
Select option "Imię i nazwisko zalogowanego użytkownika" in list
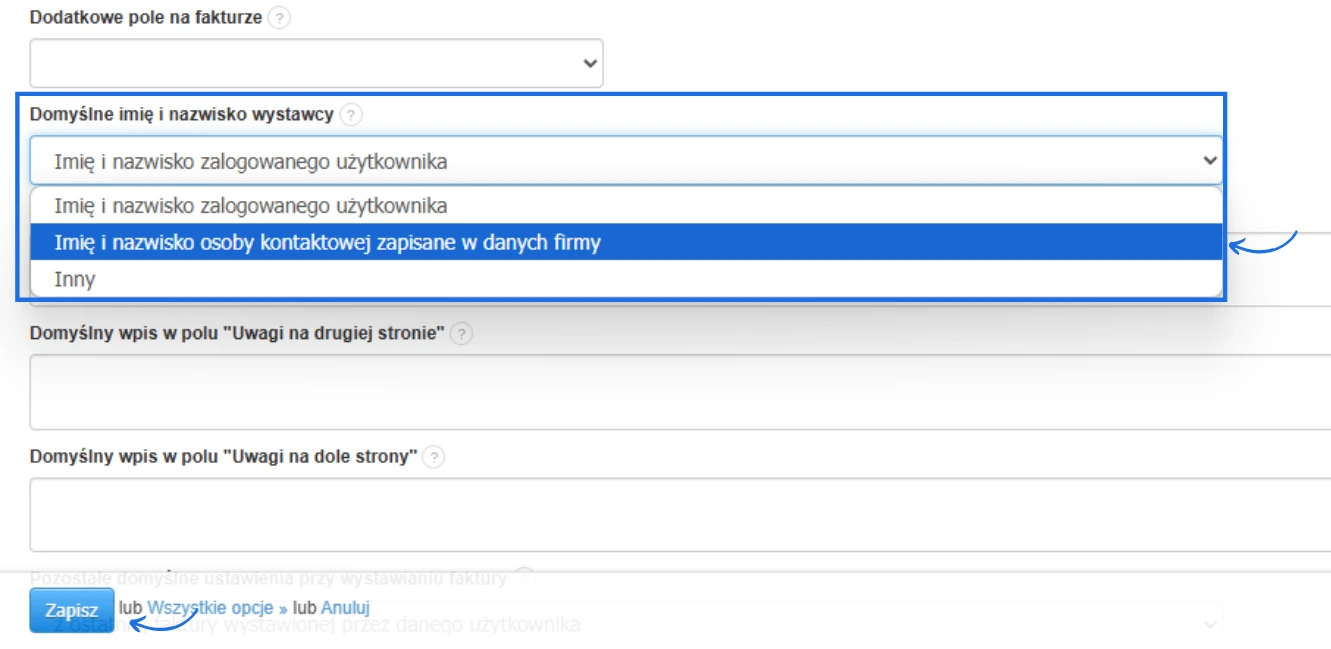coord(250,206)
